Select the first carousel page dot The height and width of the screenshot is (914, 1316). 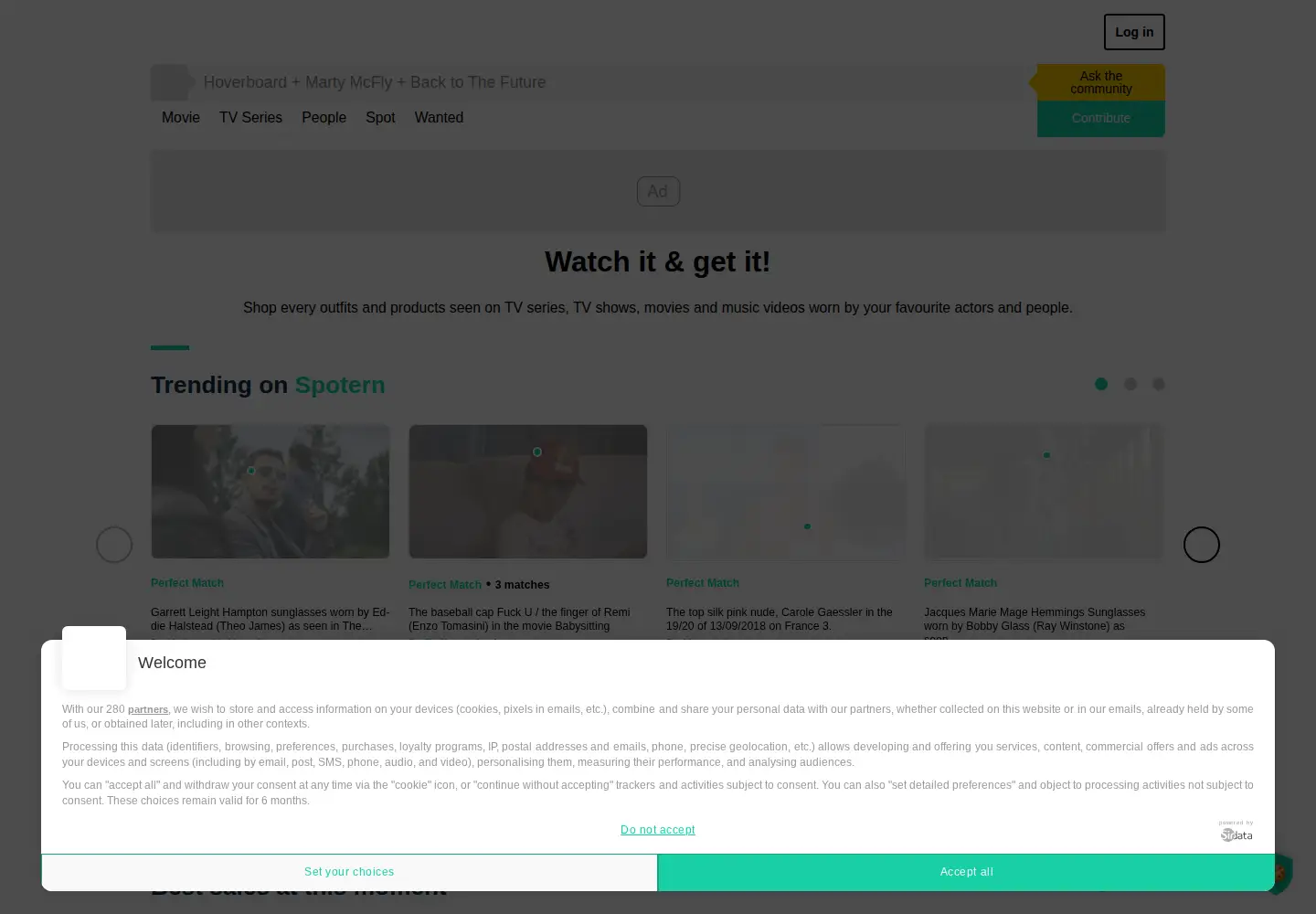click(x=1101, y=384)
